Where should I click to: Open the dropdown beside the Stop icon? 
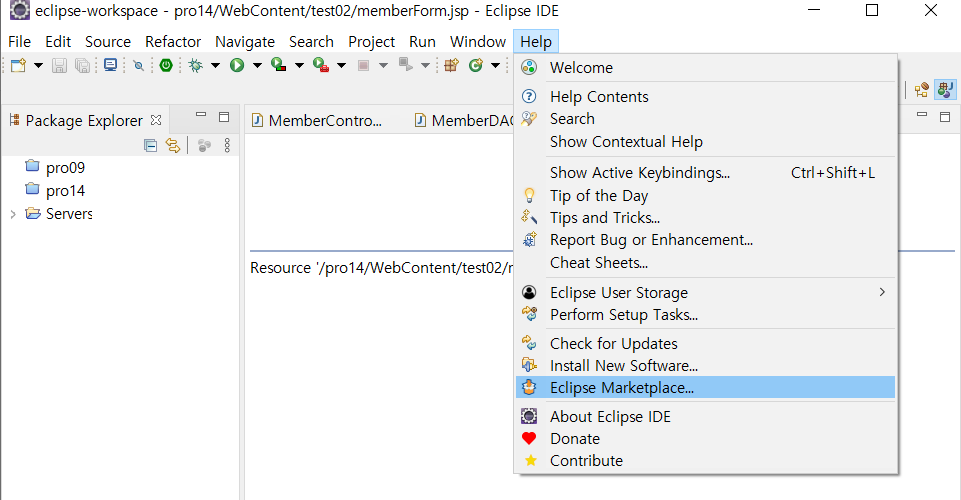383,65
